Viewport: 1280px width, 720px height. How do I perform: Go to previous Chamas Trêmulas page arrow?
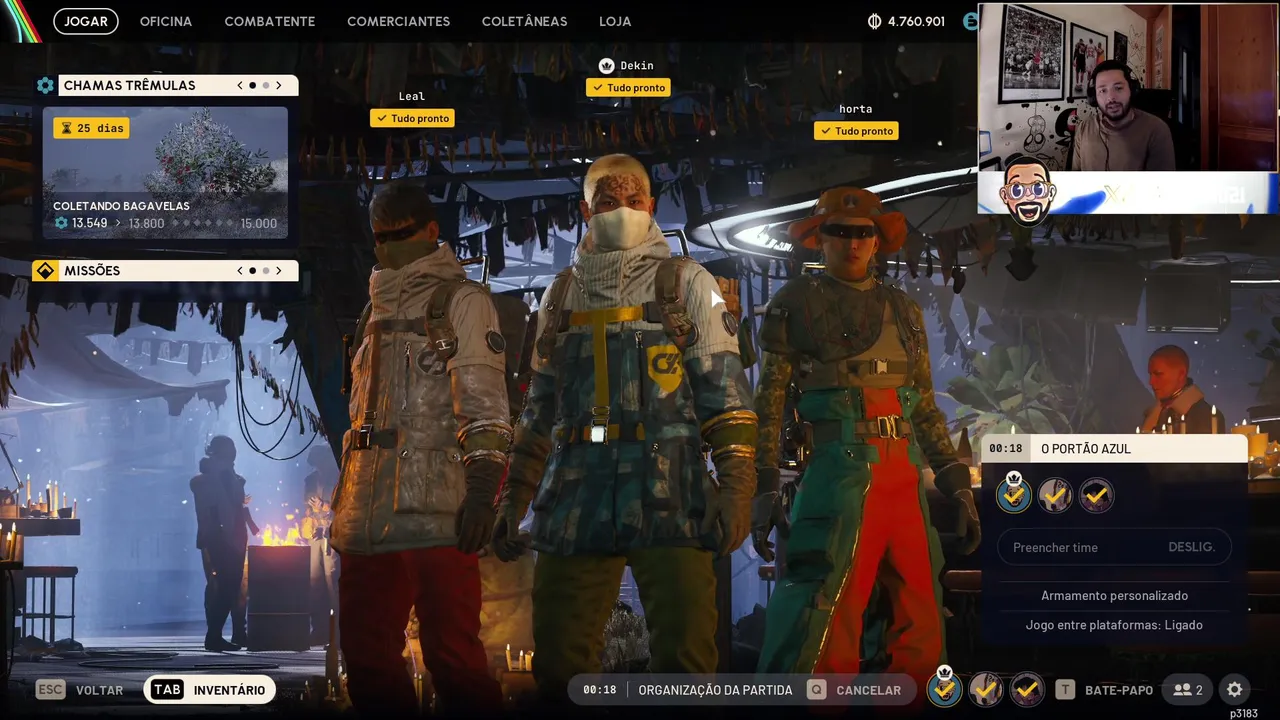coord(240,85)
